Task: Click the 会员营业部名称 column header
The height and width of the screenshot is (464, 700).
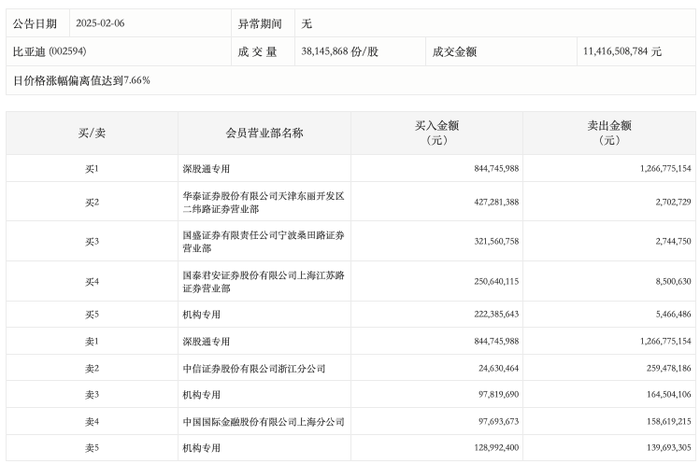Action: pos(264,132)
